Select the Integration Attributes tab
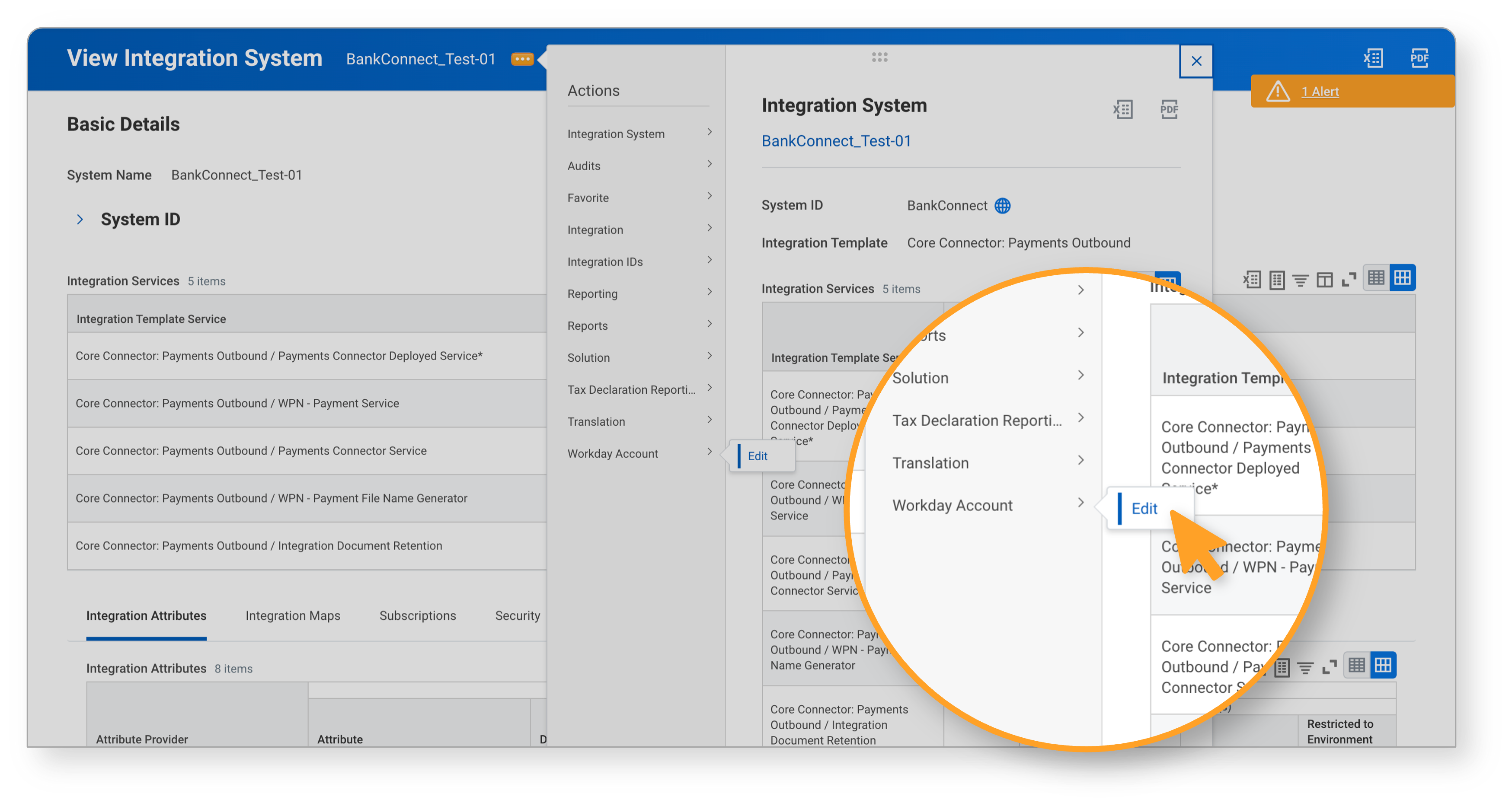Screen dimensions: 1512x806 [x=146, y=615]
